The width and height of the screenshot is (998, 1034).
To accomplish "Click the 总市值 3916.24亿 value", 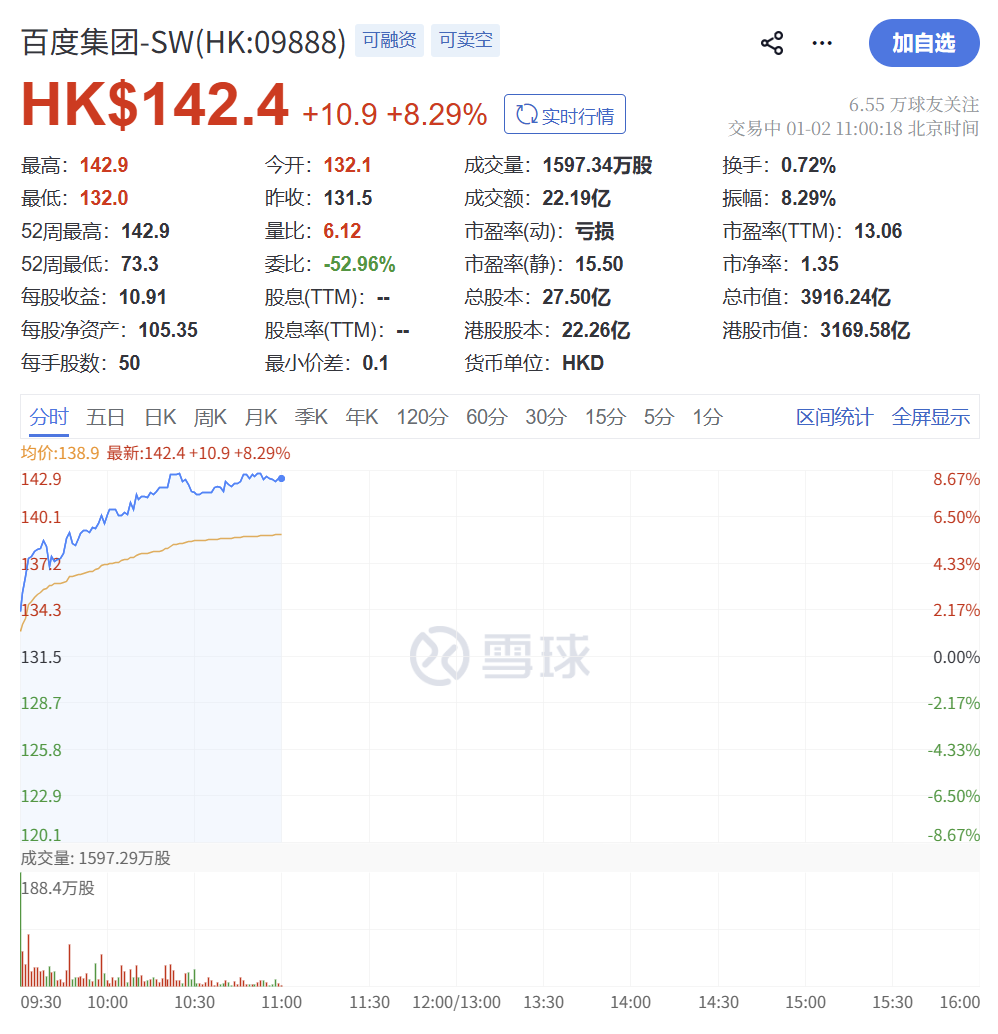I will (x=846, y=297).
